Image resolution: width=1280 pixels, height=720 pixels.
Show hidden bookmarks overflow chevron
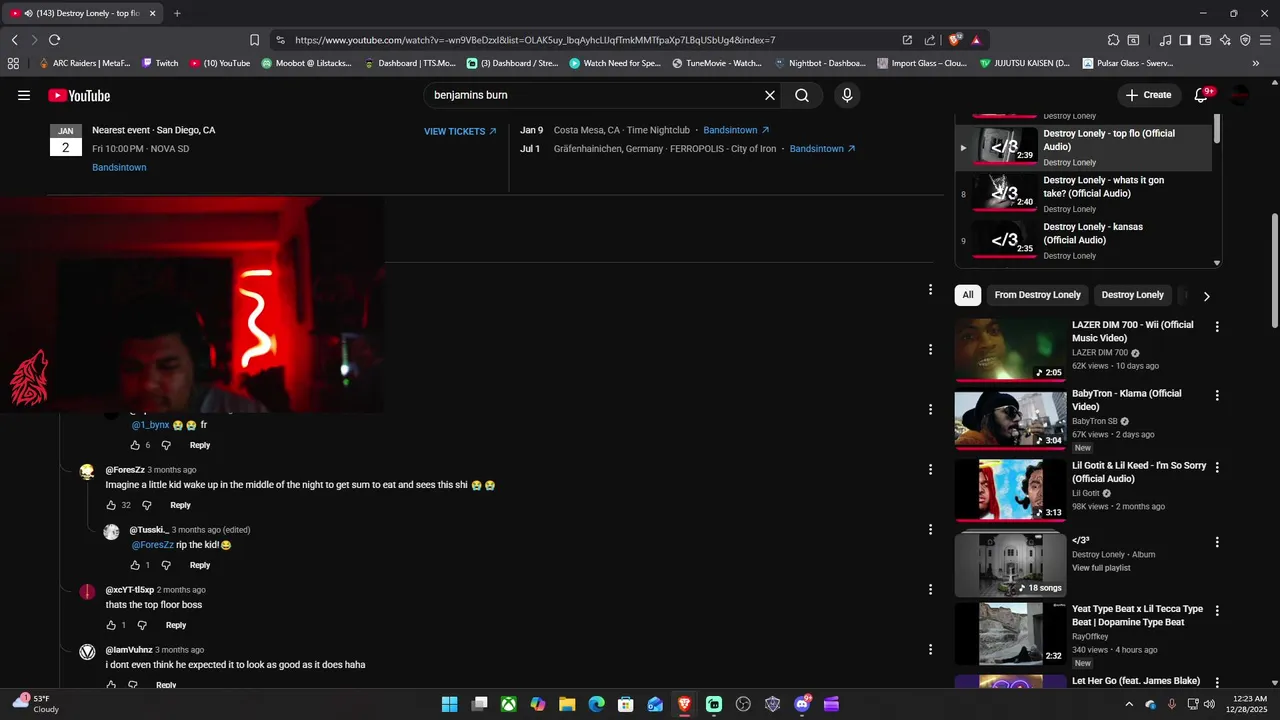click(x=1256, y=63)
